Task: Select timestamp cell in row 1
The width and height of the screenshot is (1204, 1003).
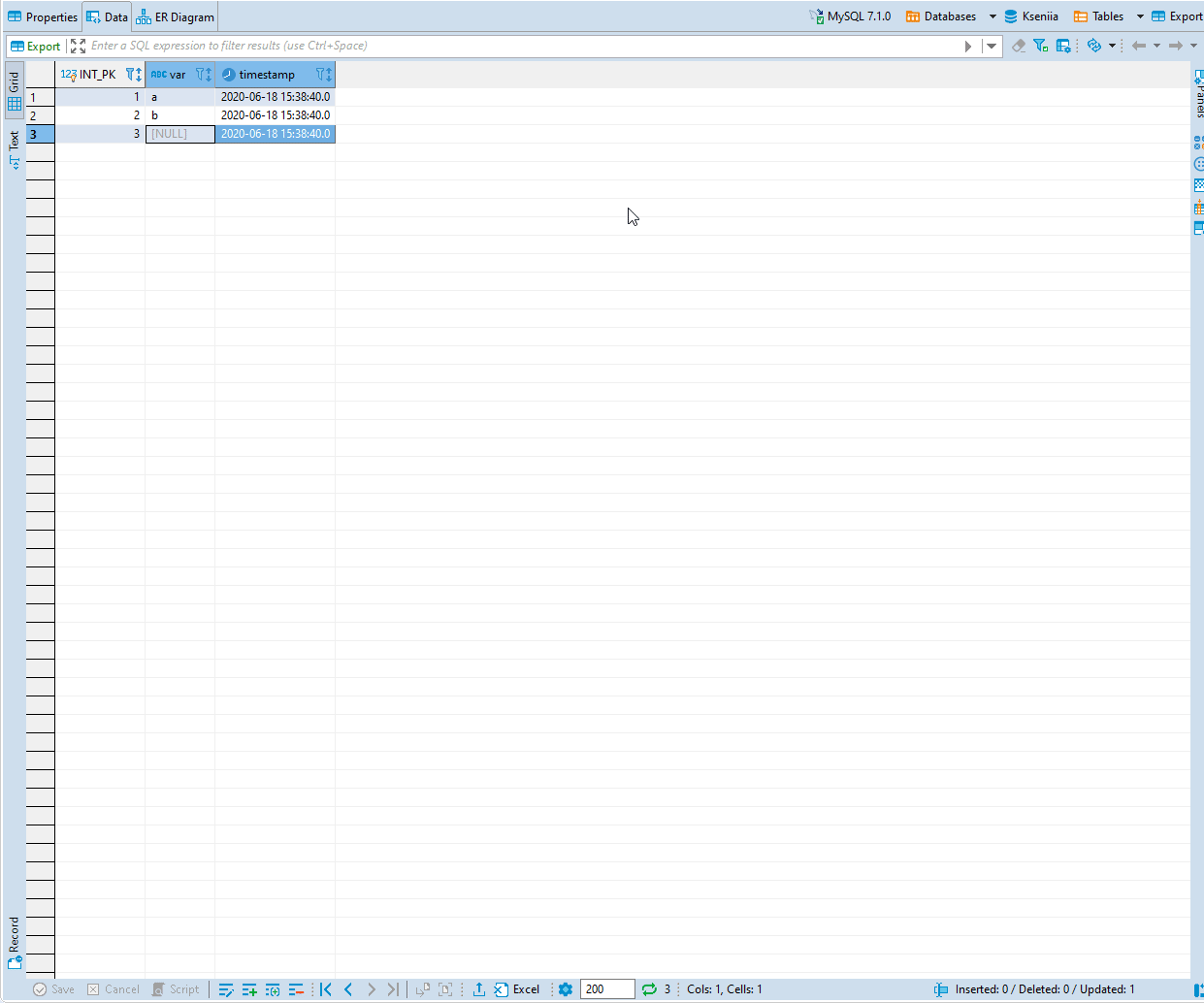Action: click(x=275, y=97)
